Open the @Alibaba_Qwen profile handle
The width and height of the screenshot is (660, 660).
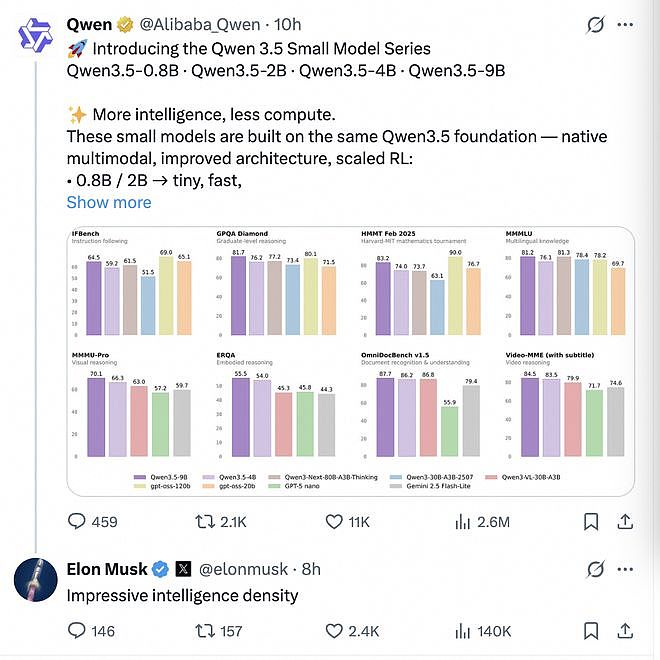[x=200, y=25]
